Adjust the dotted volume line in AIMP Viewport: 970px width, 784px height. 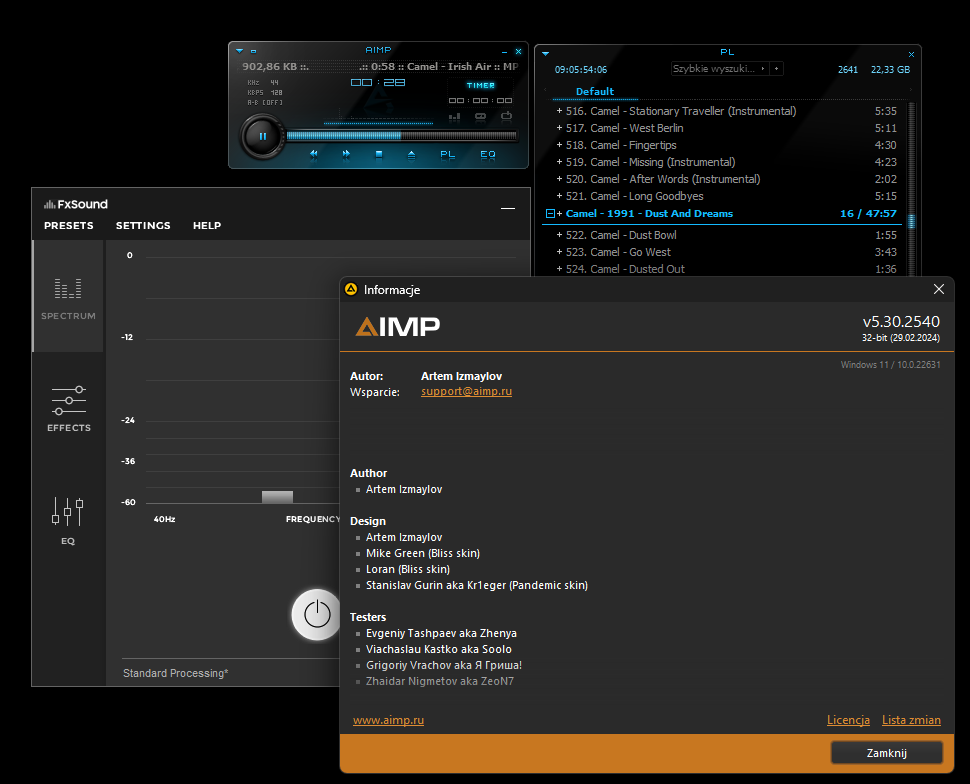coord(378,123)
